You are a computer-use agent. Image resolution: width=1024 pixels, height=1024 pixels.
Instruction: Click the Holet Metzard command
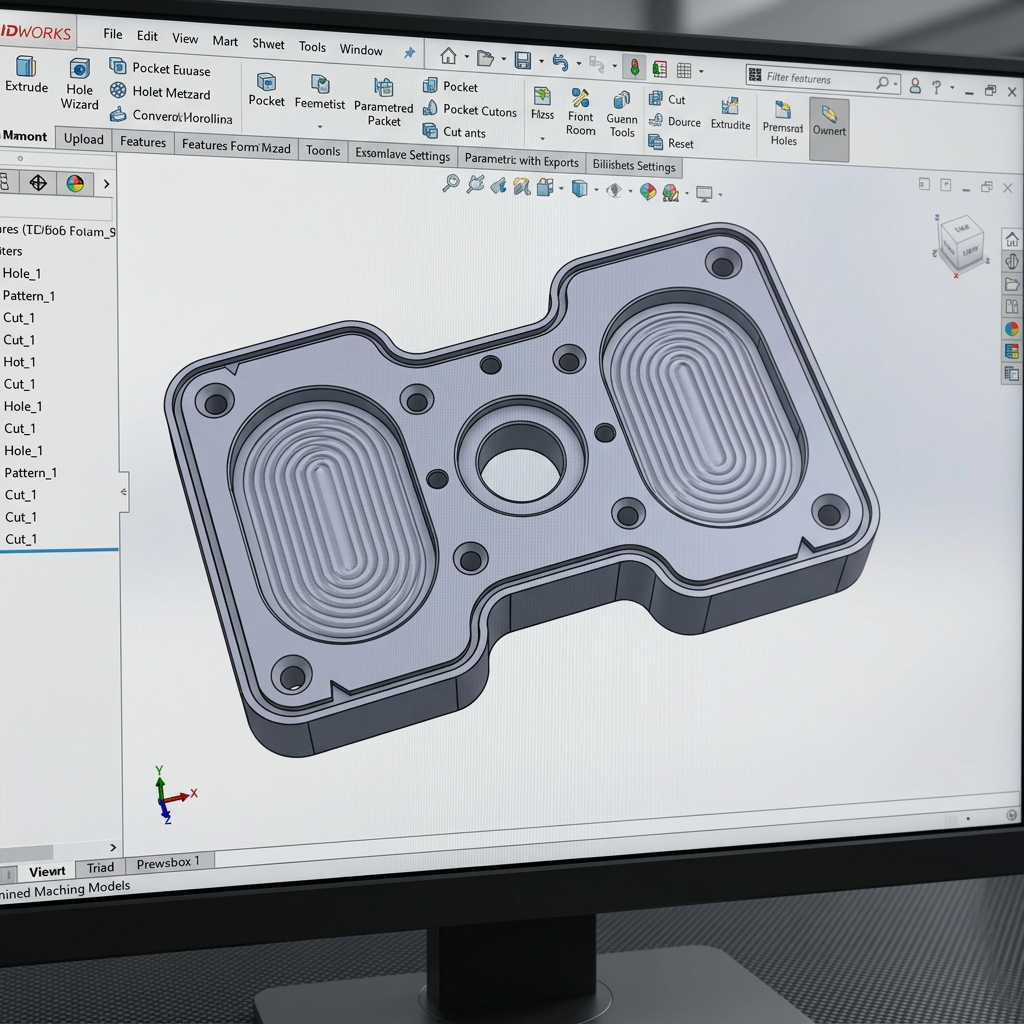(x=160, y=92)
